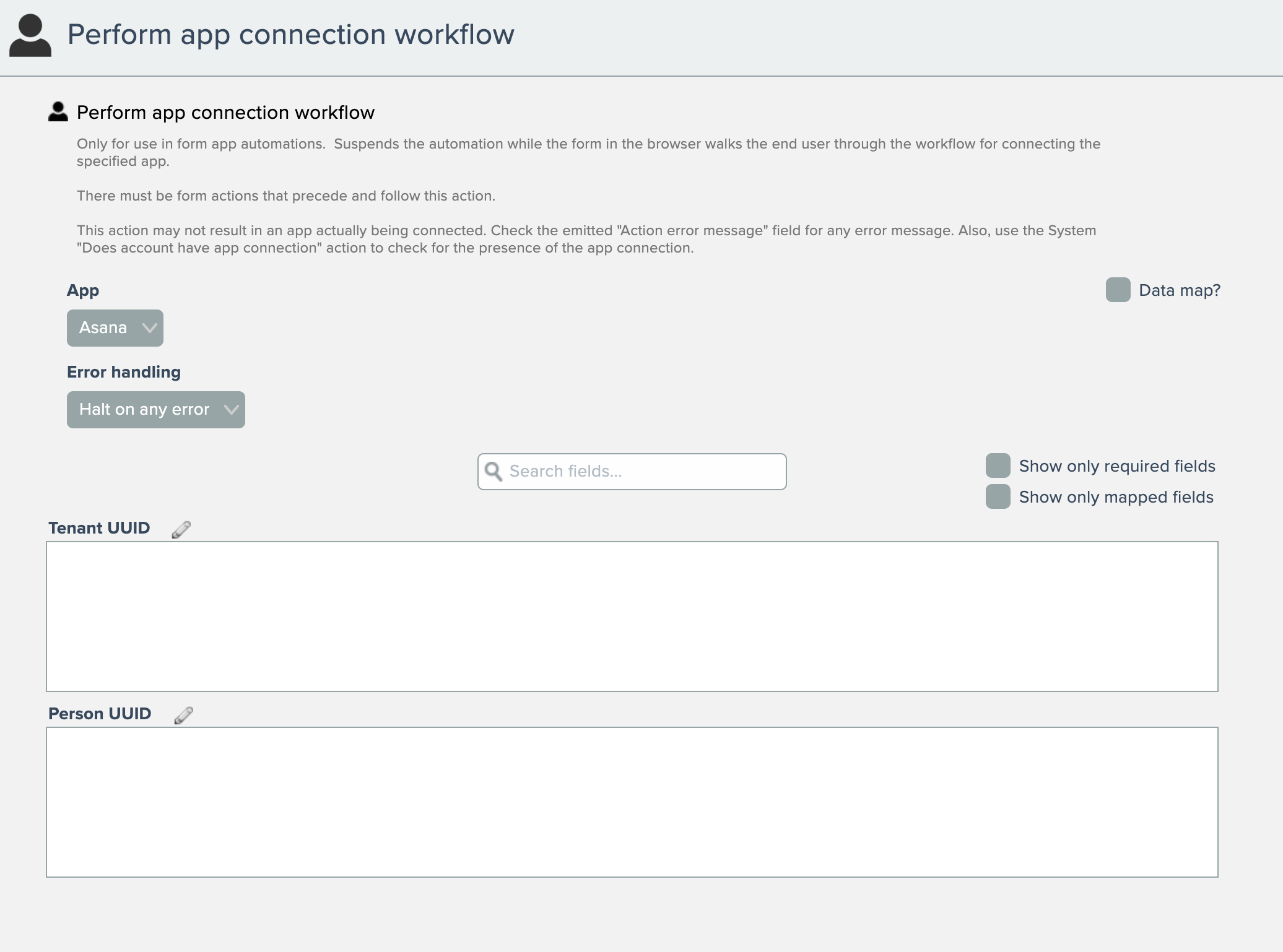Image resolution: width=1283 pixels, height=952 pixels.
Task: Click the Person UUID field label
Action: (100, 714)
